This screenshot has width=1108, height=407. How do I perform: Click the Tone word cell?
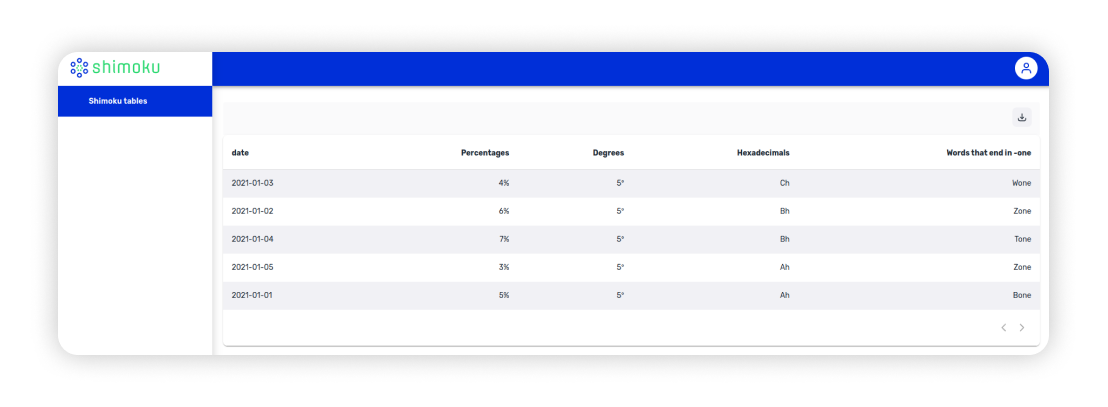(1022, 239)
